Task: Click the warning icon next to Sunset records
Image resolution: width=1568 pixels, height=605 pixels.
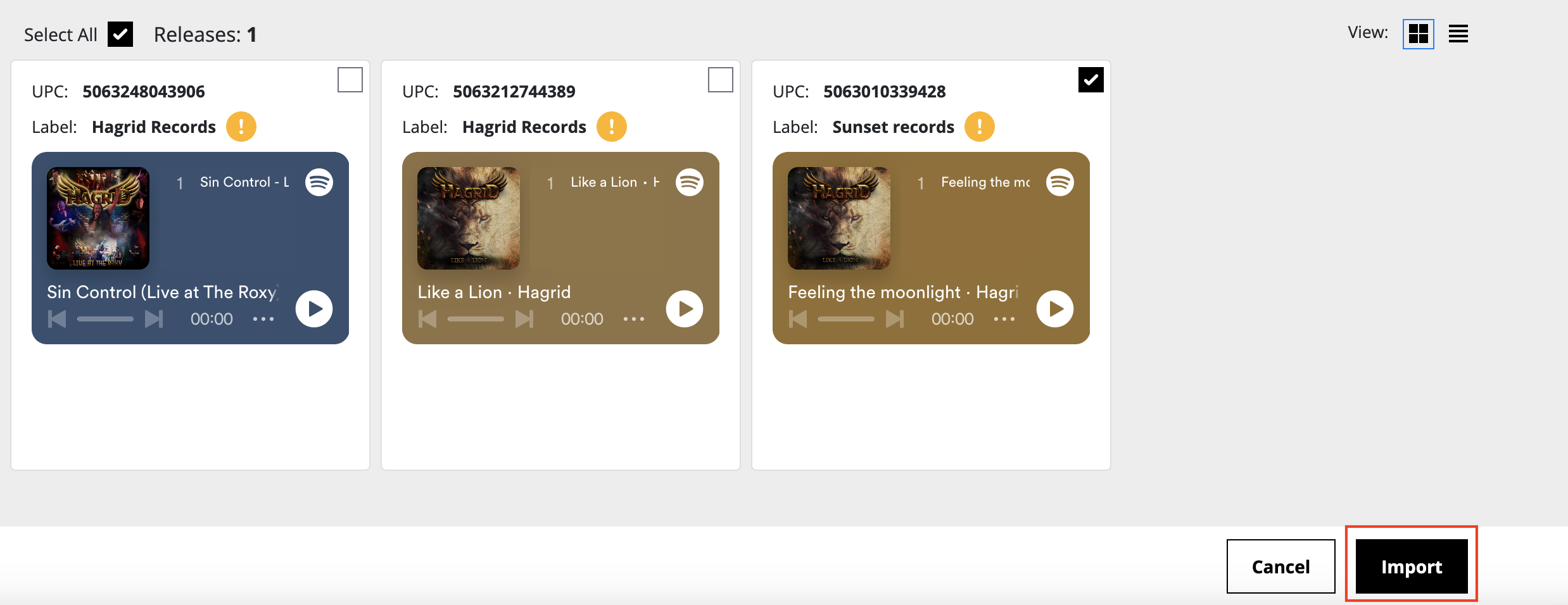Action: [979, 127]
